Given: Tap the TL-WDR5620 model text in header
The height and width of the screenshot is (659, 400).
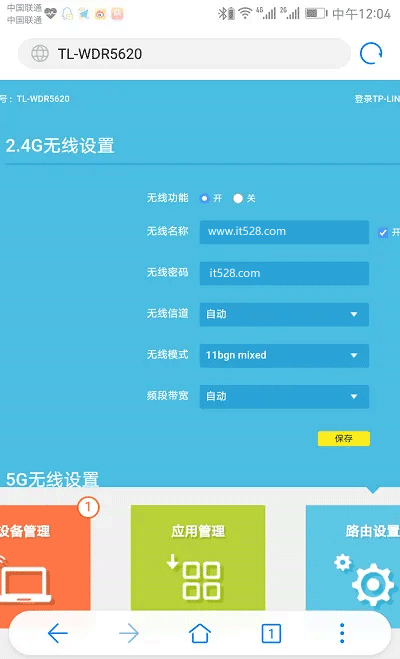Looking at the screenshot, I should [43, 99].
